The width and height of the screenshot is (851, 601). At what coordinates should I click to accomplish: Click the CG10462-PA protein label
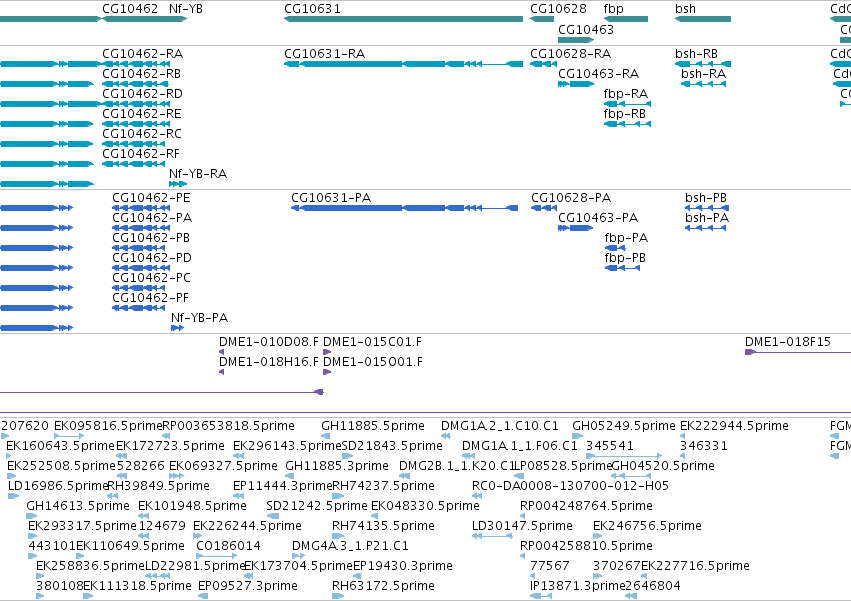152,218
